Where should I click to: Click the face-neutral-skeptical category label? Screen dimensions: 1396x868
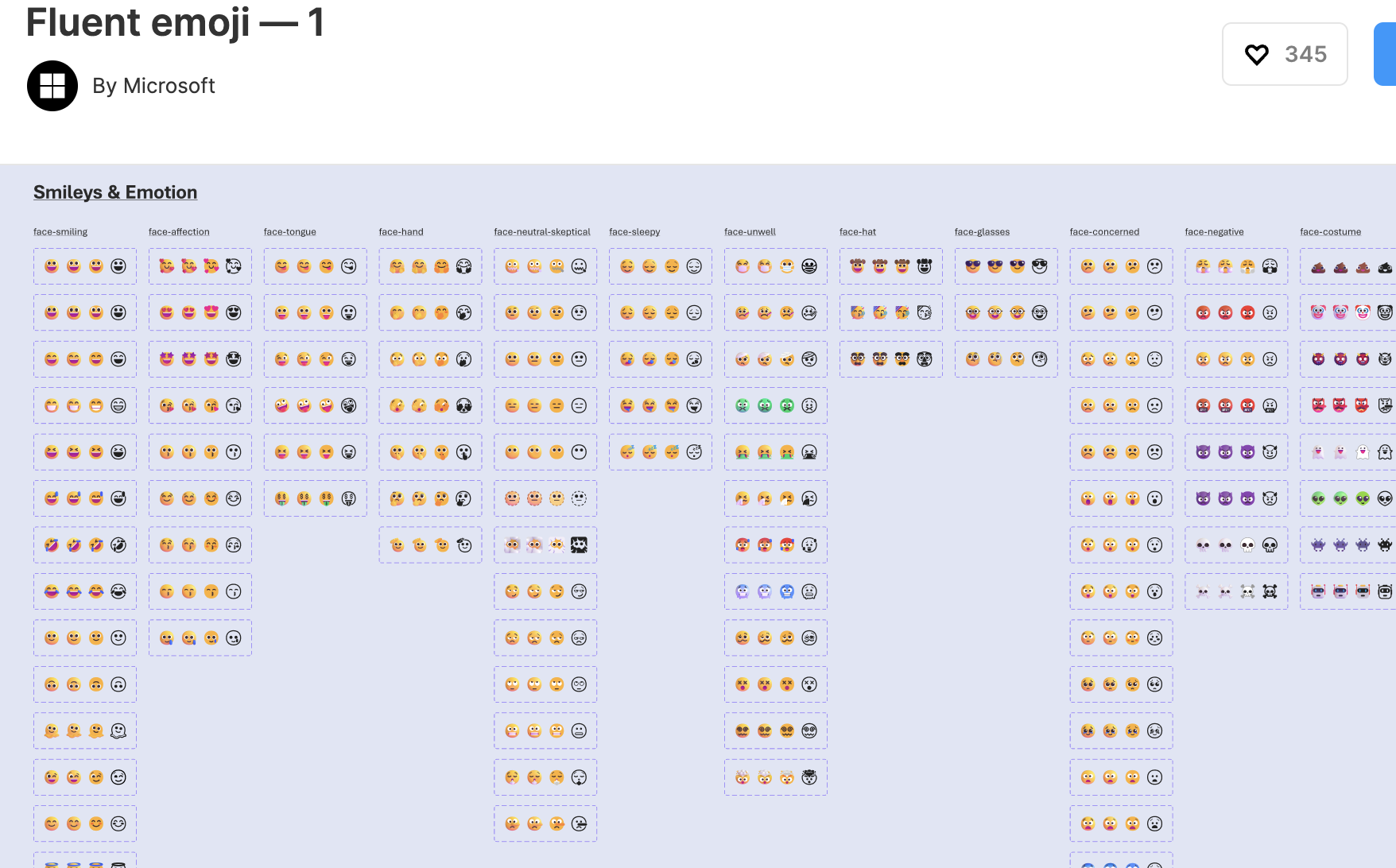pyautogui.click(x=541, y=232)
